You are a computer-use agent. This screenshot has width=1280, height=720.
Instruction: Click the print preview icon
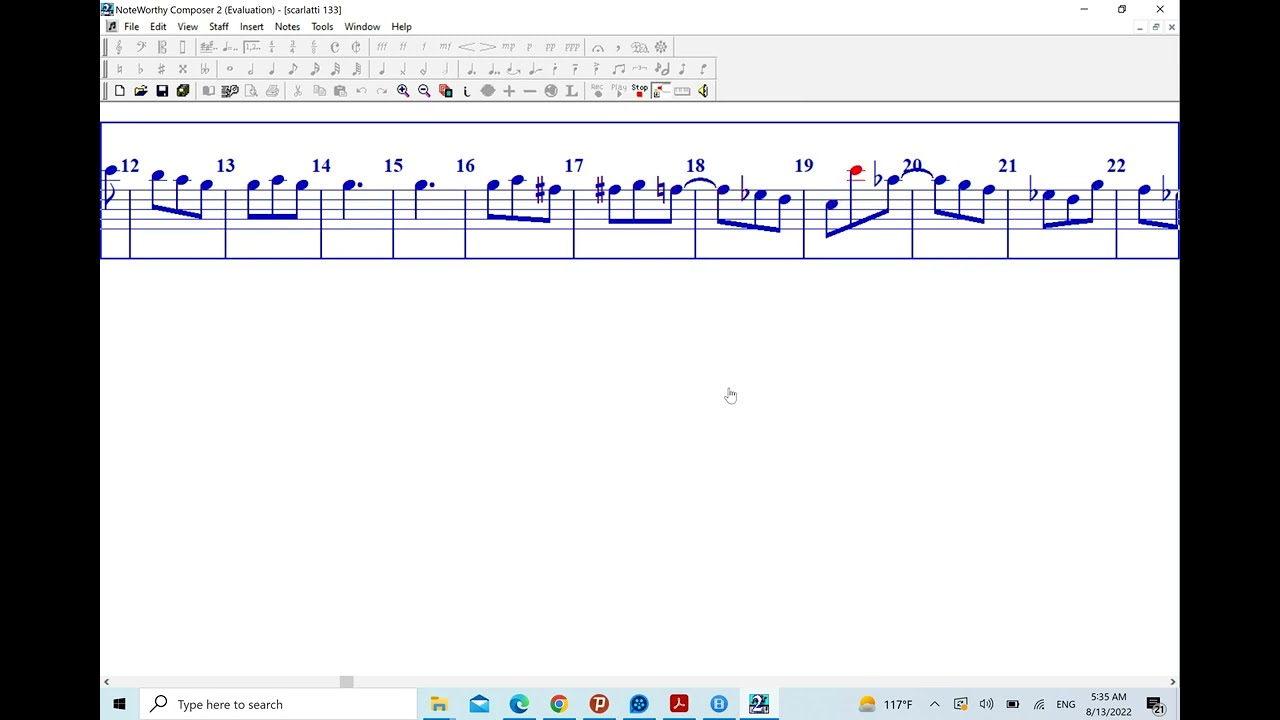(x=251, y=91)
